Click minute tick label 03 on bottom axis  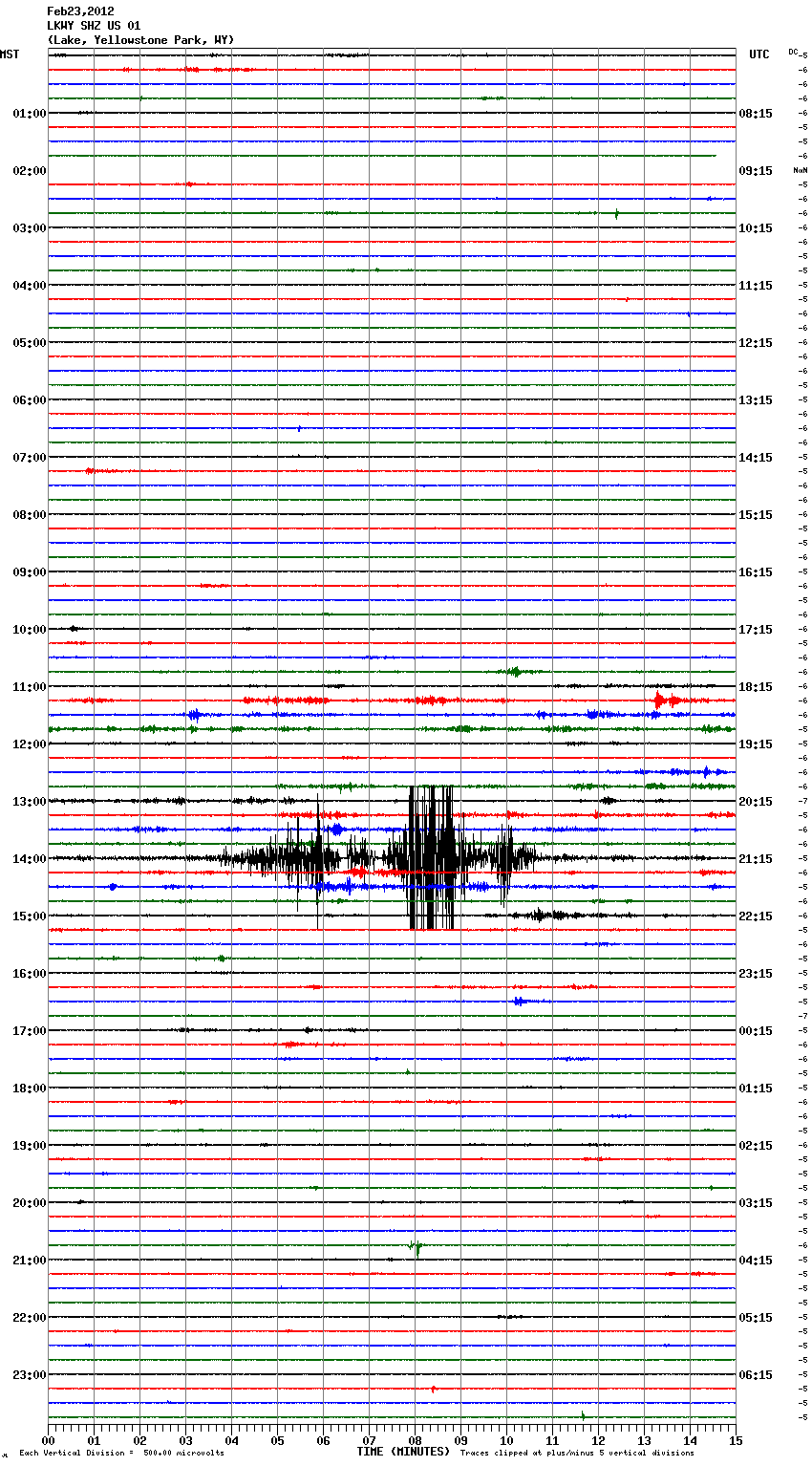(x=185, y=1440)
